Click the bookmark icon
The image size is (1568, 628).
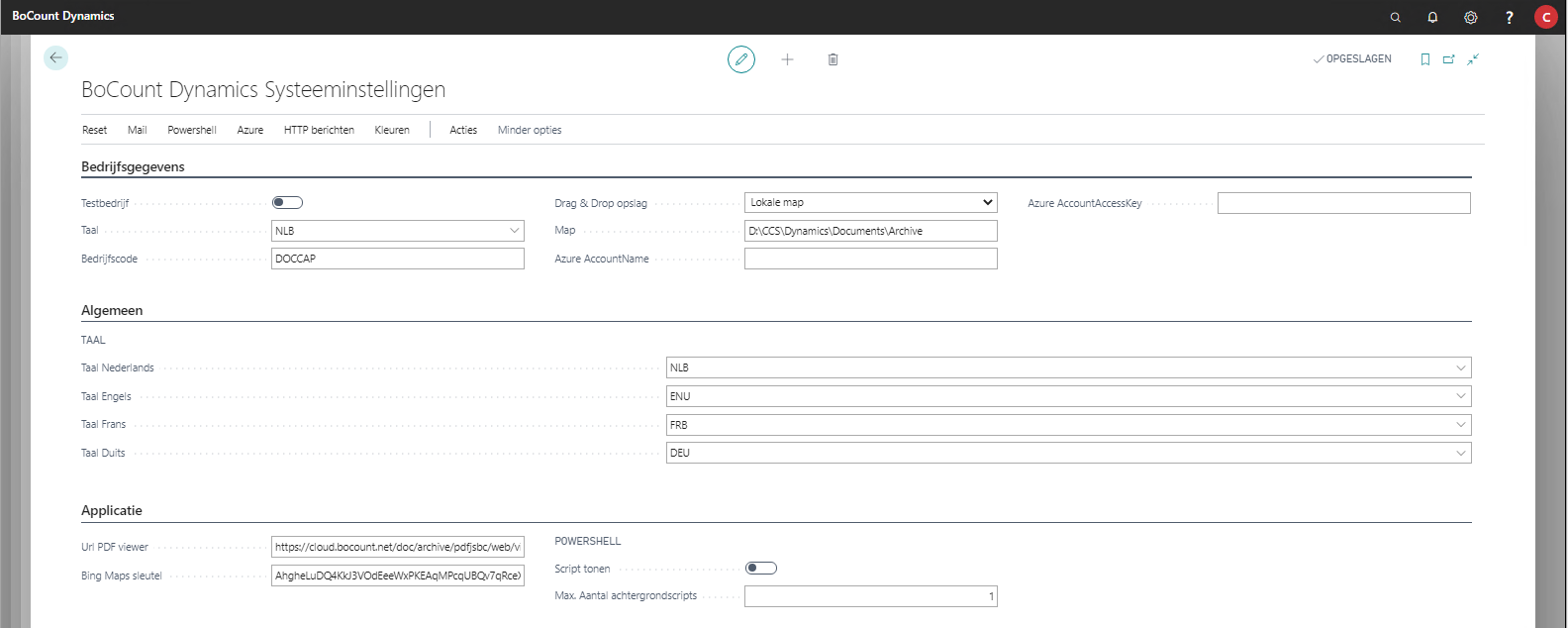[x=1424, y=59]
